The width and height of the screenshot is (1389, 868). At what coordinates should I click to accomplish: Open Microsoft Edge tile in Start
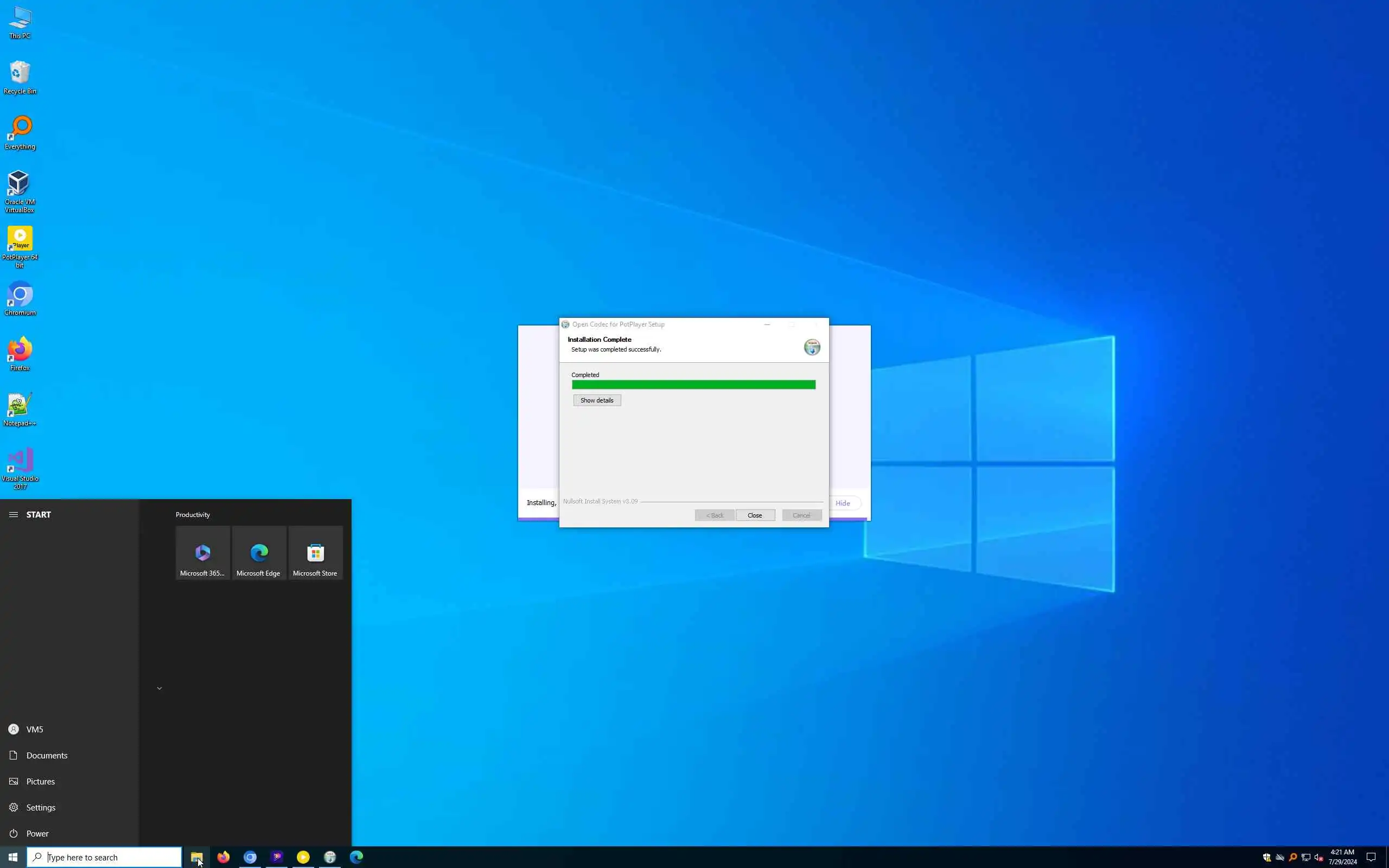259,553
